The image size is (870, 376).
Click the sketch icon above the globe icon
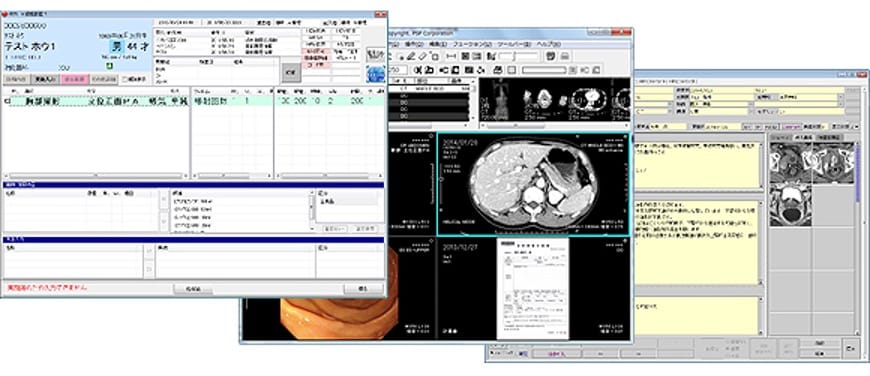click(x=376, y=54)
